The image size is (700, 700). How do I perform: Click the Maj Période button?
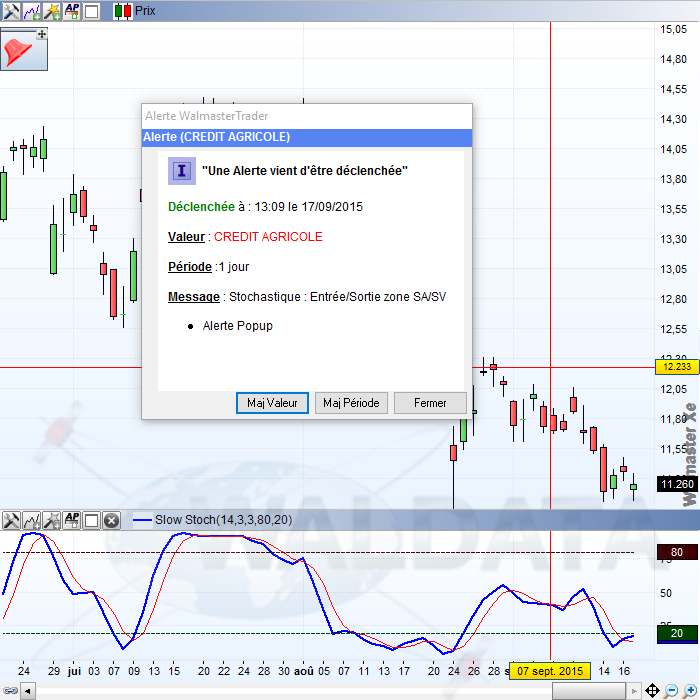[x=351, y=403]
